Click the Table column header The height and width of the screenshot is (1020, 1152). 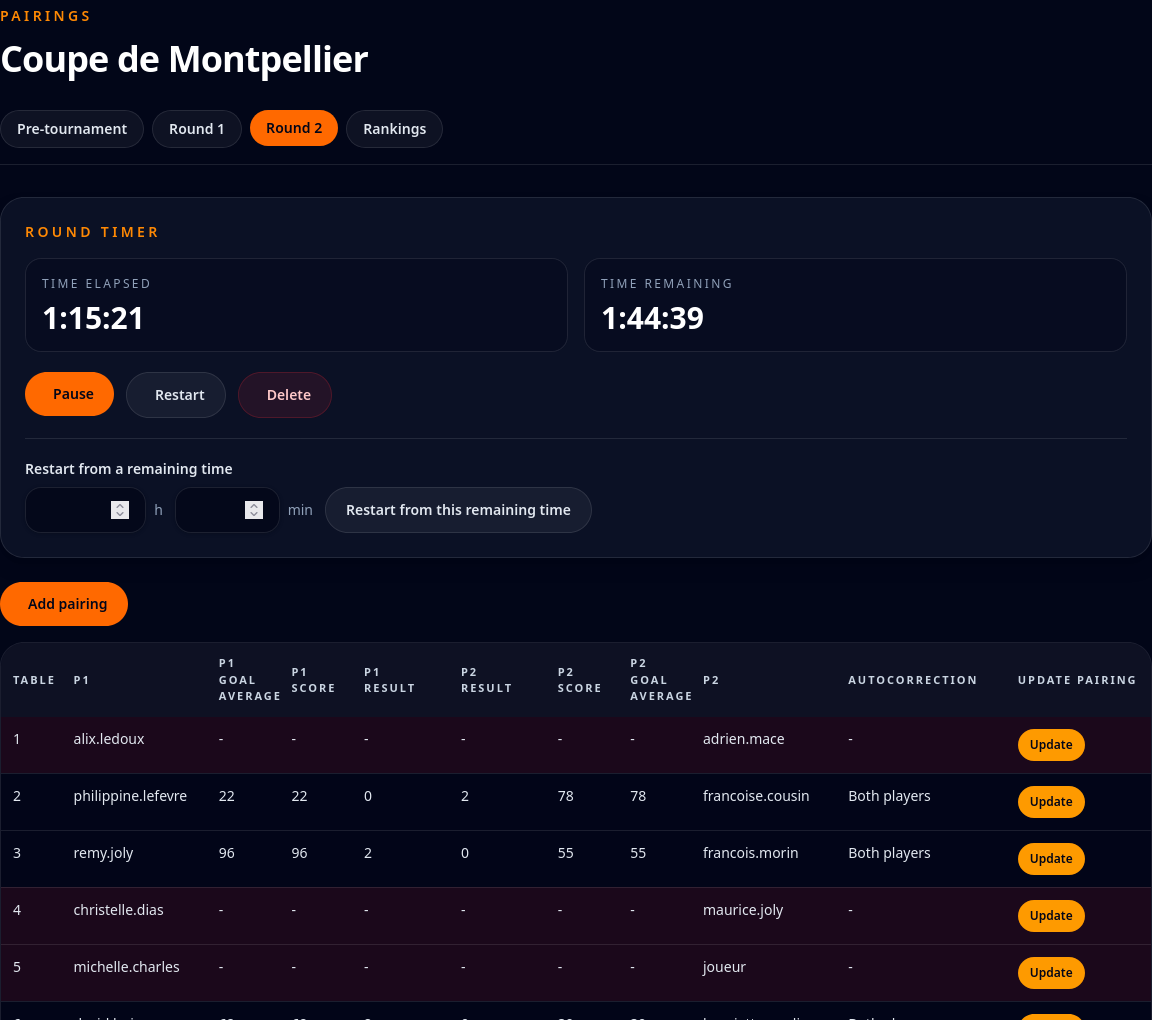34,680
